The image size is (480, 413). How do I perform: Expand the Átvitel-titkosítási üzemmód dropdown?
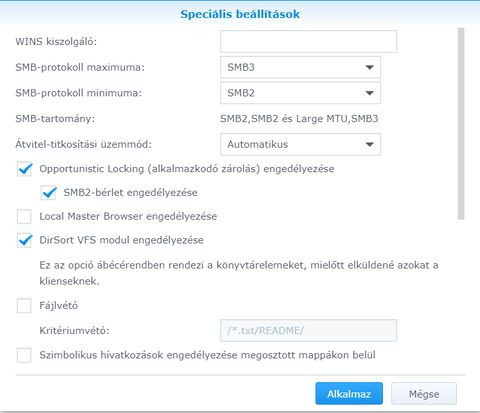300,144
